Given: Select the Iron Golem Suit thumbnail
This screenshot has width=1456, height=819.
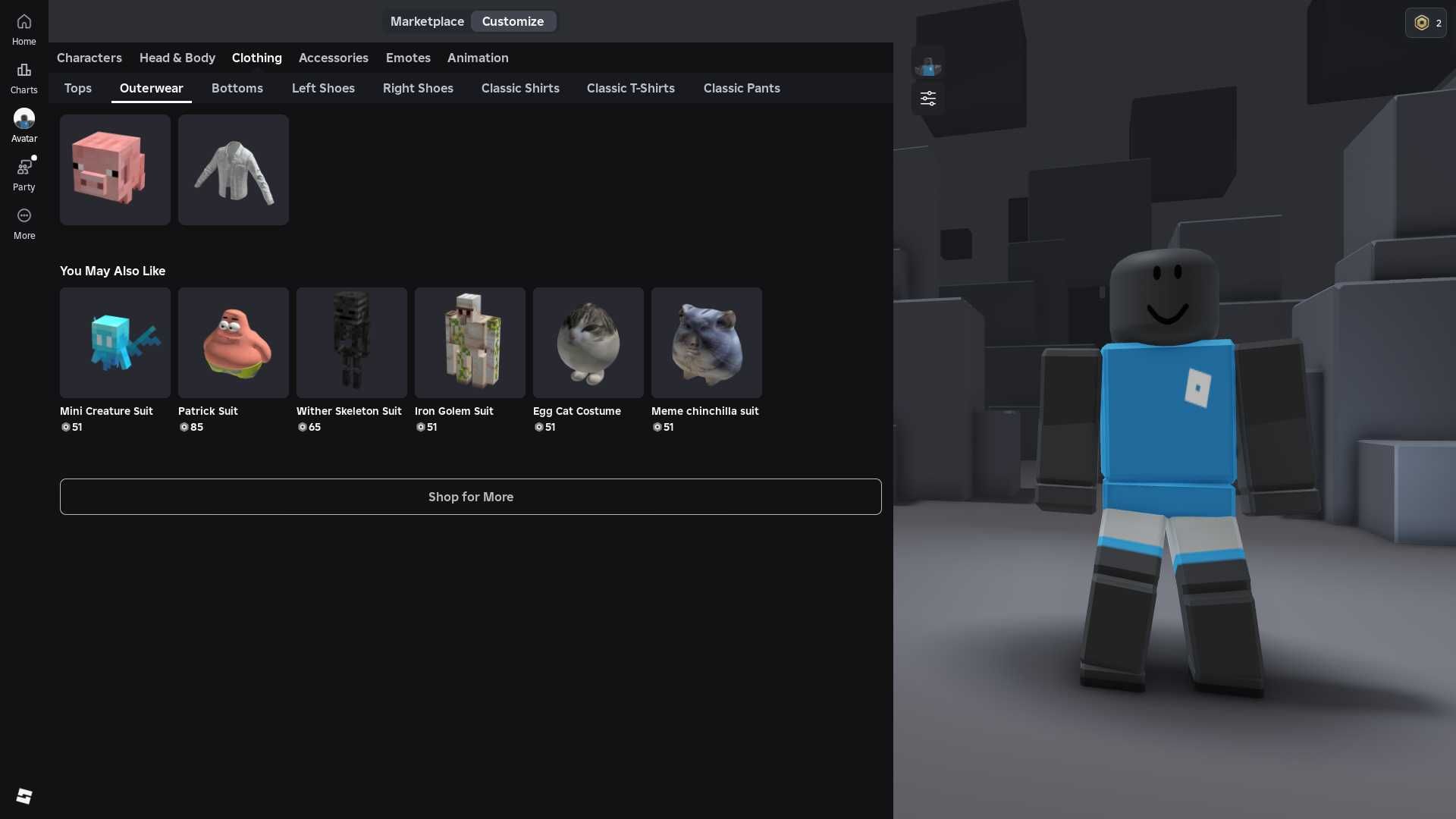Looking at the screenshot, I should [470, 343].
